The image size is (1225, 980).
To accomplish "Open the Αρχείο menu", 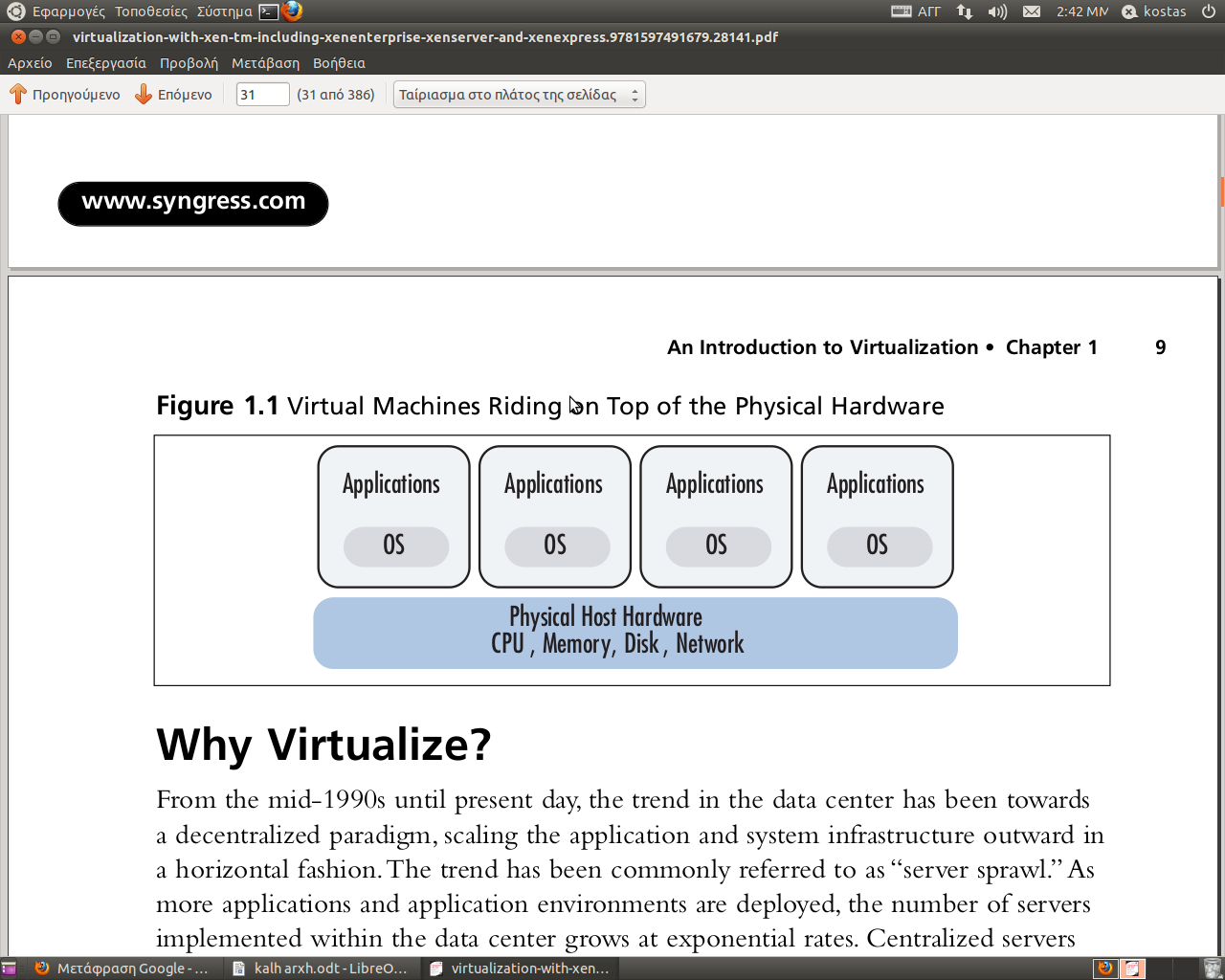I will coord(30,63).
